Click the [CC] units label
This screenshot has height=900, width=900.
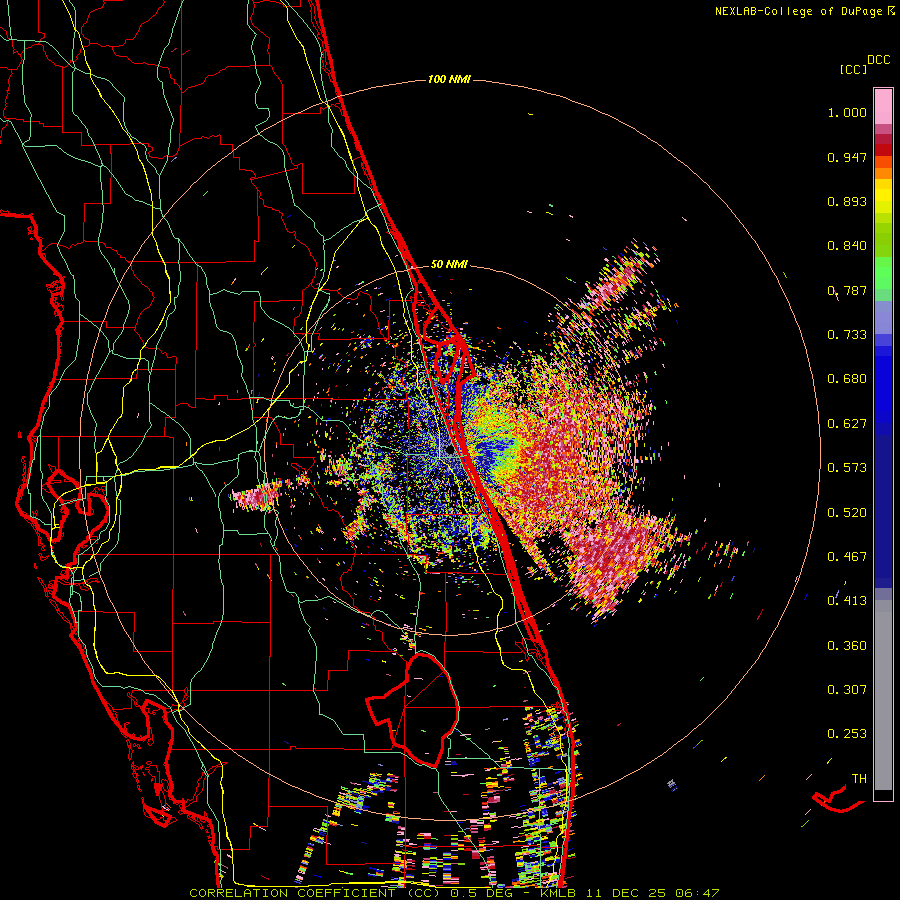(x=853, y=69)
